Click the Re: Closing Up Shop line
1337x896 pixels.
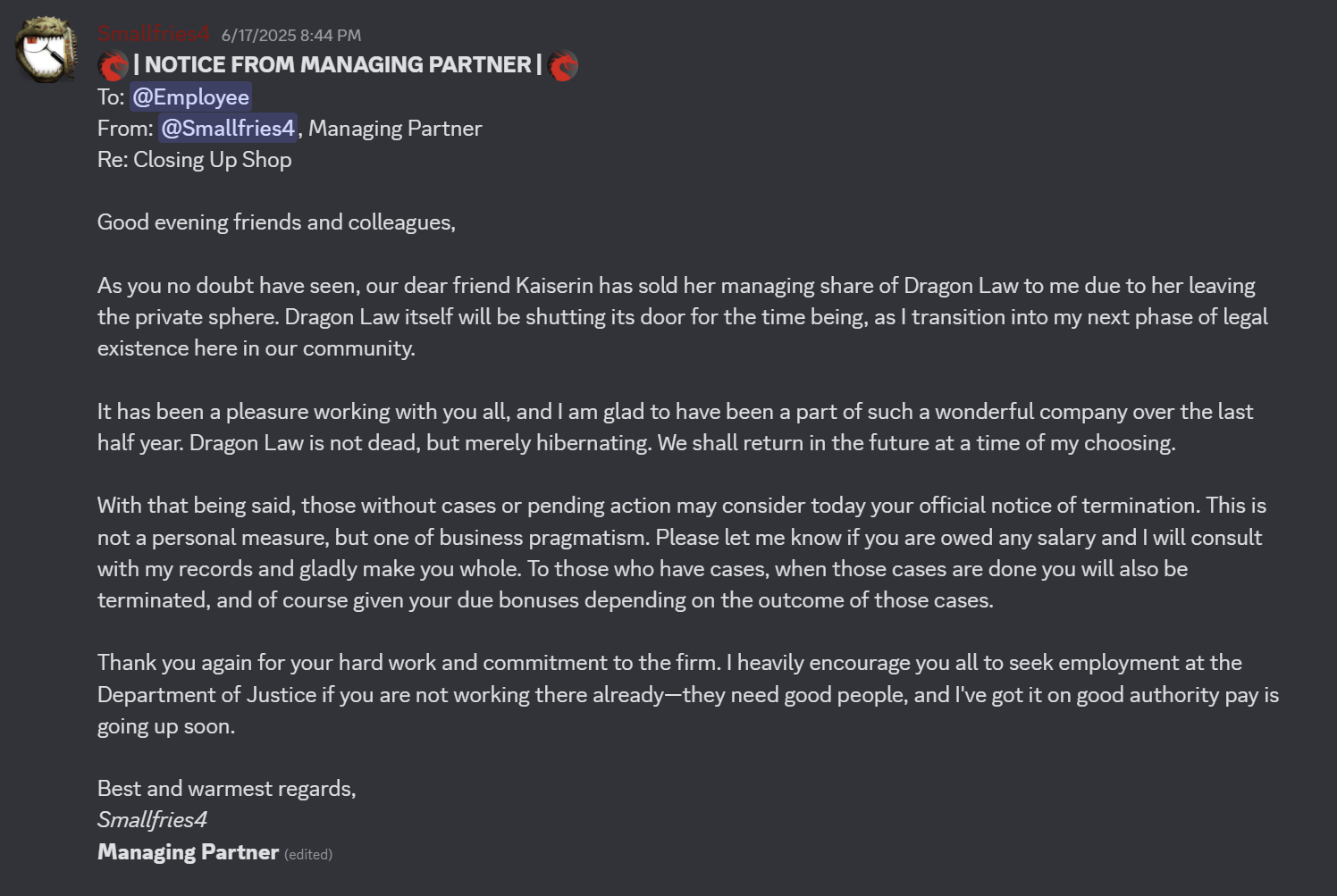pyautogui.click(x=195, y=160)
